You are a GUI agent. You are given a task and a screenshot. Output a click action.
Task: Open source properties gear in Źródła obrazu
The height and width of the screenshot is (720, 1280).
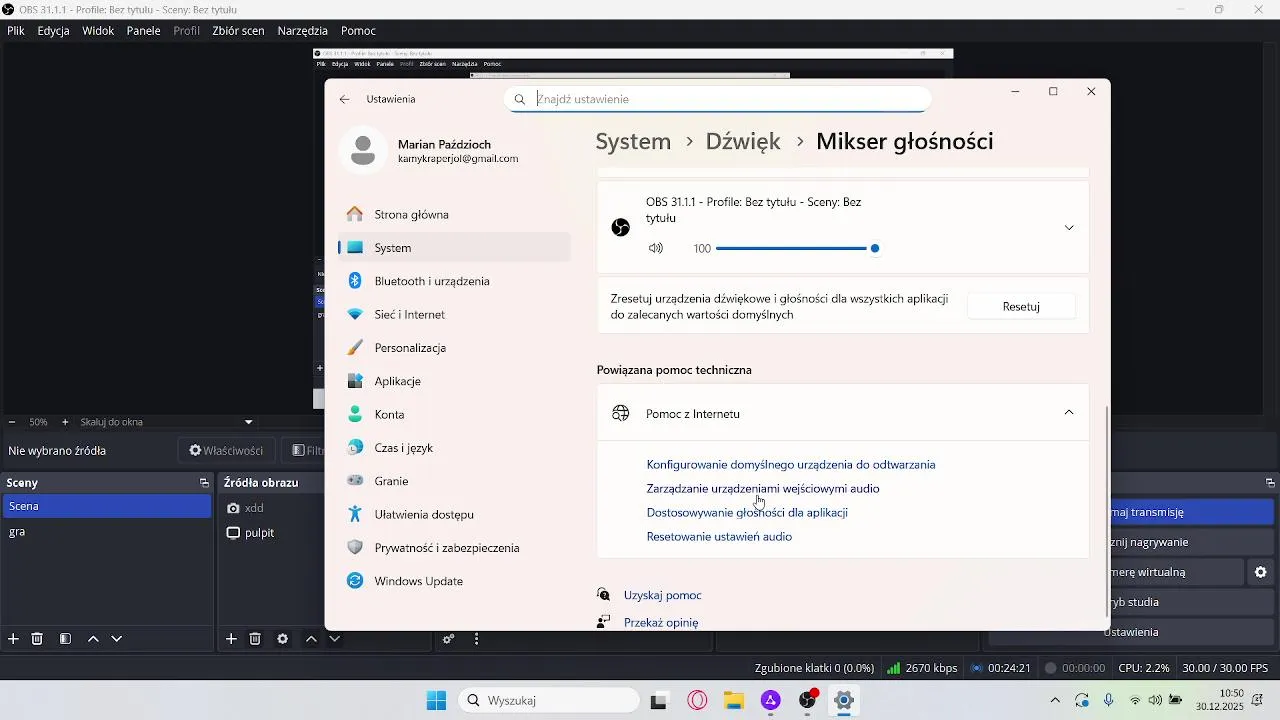pos(283,639)
